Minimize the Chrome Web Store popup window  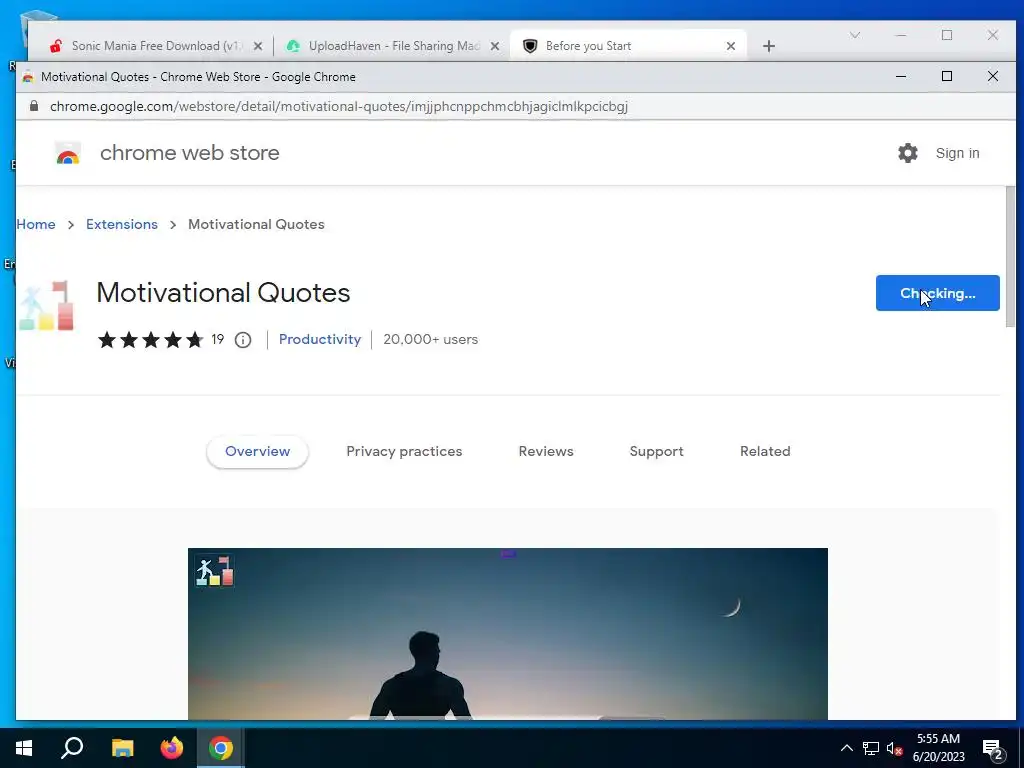click(x=901, y=76)
